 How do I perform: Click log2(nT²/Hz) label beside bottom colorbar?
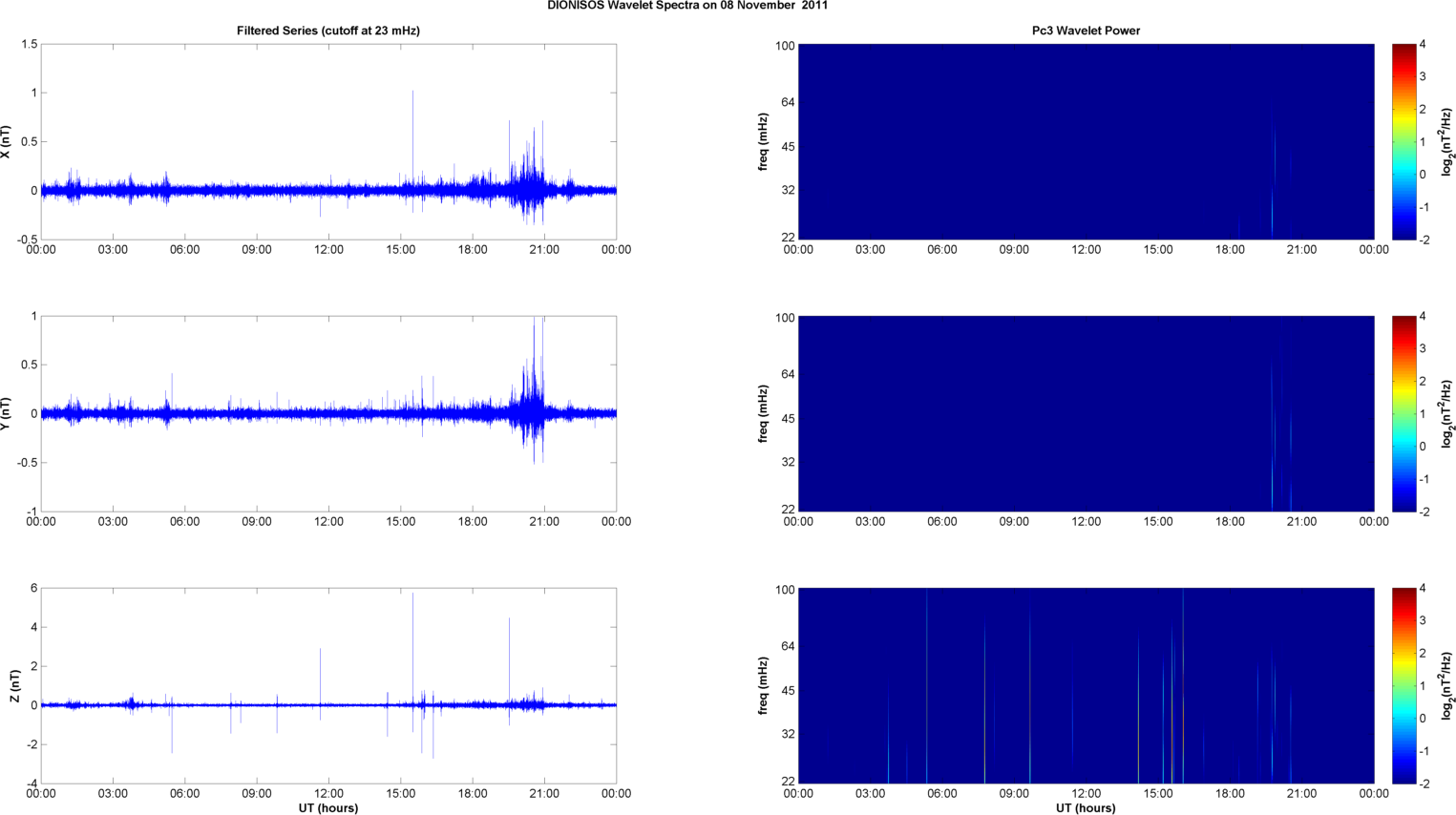tap(1447, 685)
